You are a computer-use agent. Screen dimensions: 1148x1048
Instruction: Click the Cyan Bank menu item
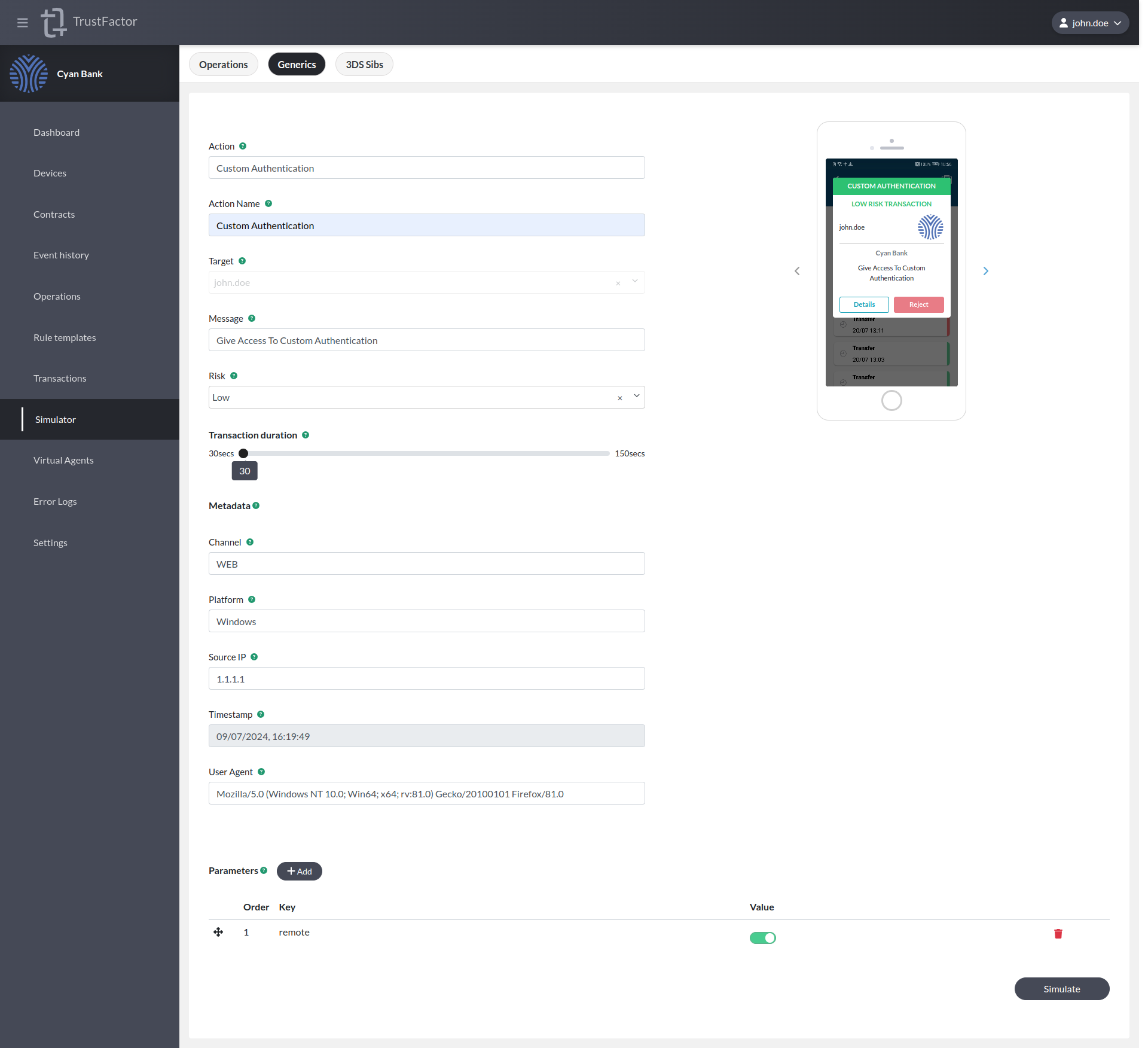80,73
